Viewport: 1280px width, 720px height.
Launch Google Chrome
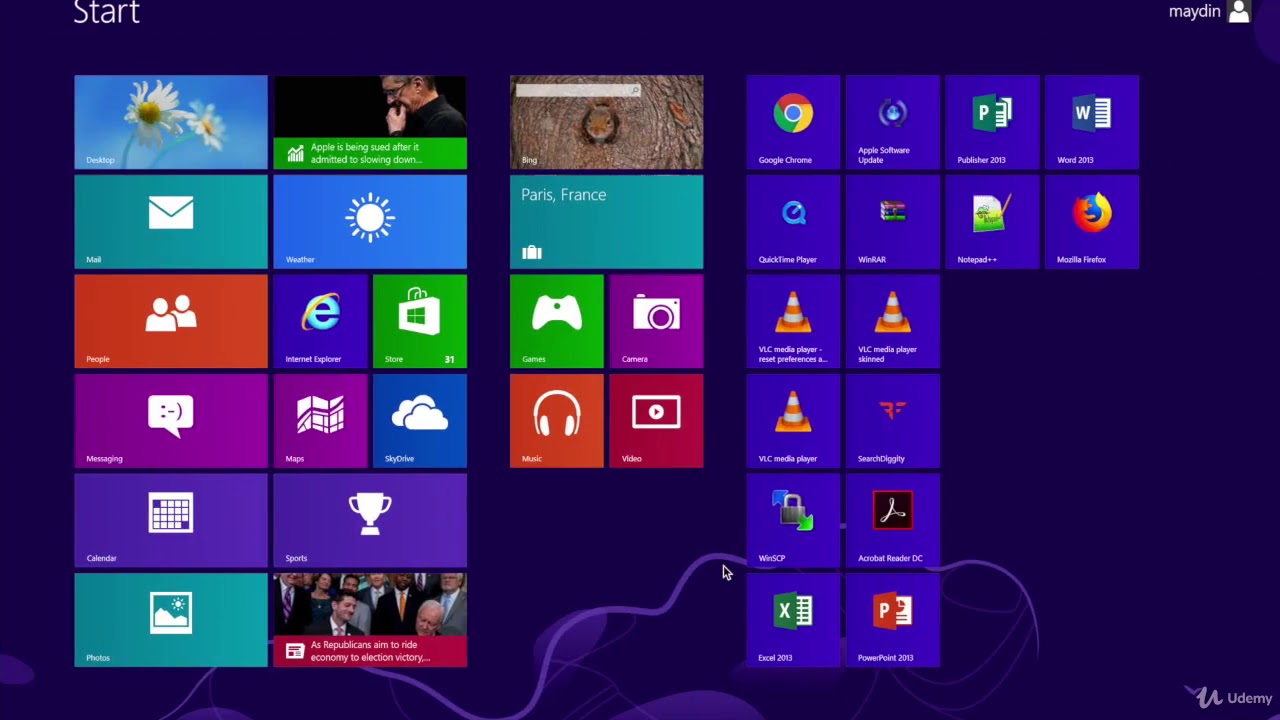(x=793, y=122)
